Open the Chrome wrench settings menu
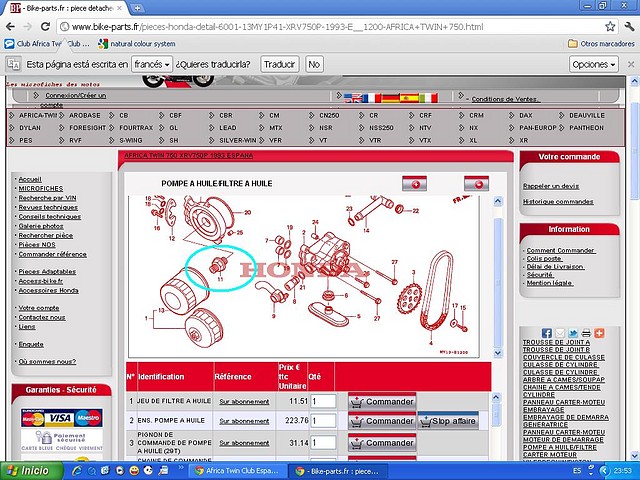Viewport: 640px width, 480px height. tap(629, 27)
